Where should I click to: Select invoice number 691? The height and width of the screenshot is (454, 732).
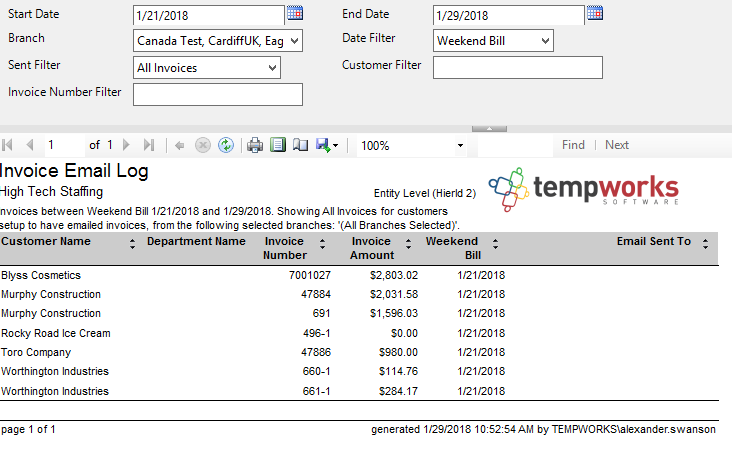click(321, 313)
